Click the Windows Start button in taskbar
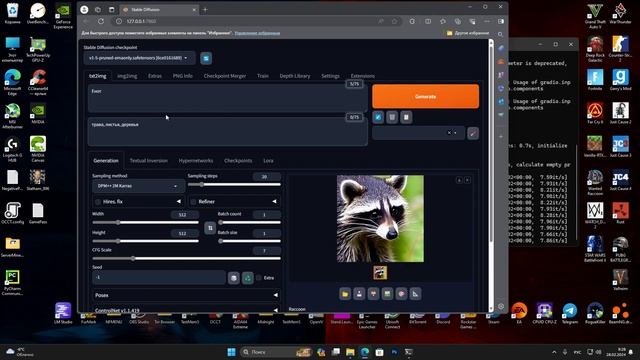The width and height of the screenshot is (640, 360). (x=231, y=352)
